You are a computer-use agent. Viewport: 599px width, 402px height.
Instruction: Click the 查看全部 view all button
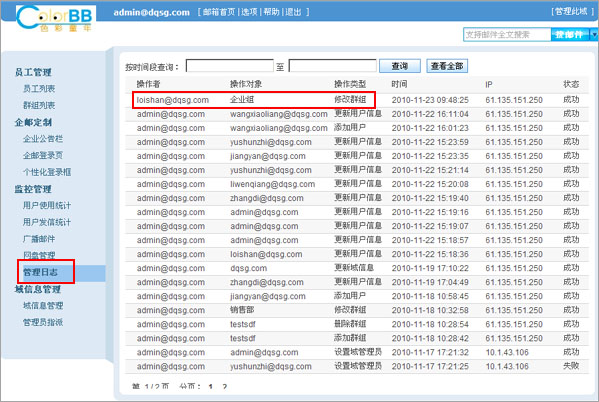point(447,66)
